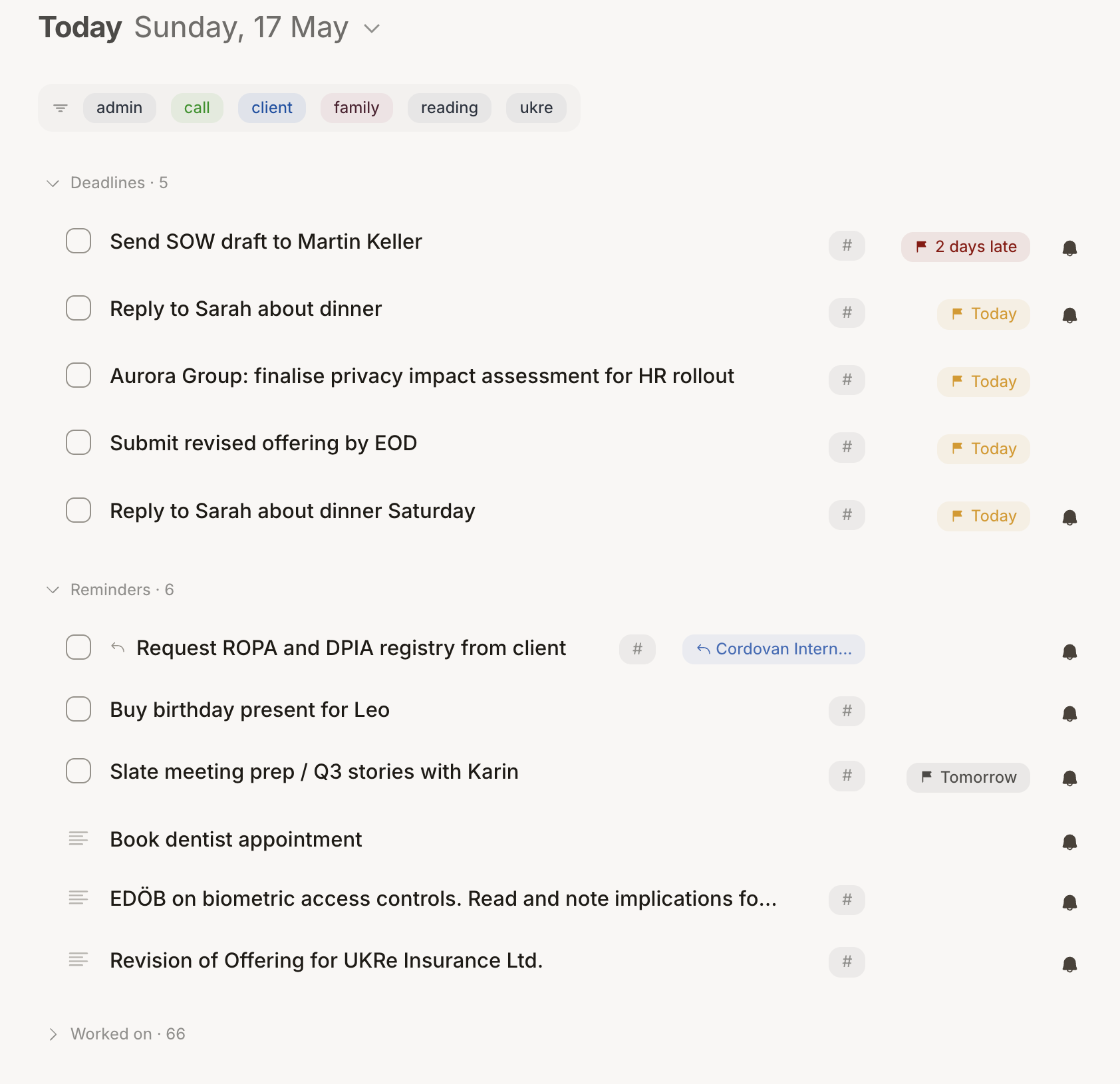Screen dimensions: 1120x1084
Task: Filter by the client tag
Action: click(272, 108)
